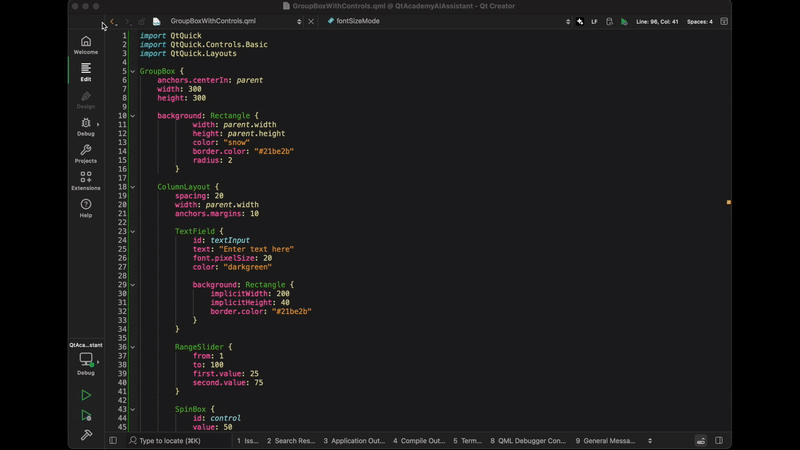Image resolution: width=800 pixels, height=450 pixels.
Task: Open the Application Output pane
Action: (x=354, y=440)
